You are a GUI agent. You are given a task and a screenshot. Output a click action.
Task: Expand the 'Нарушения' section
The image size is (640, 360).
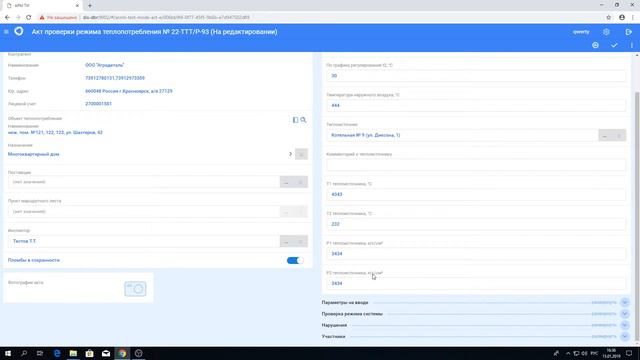[x=624, y=325]
